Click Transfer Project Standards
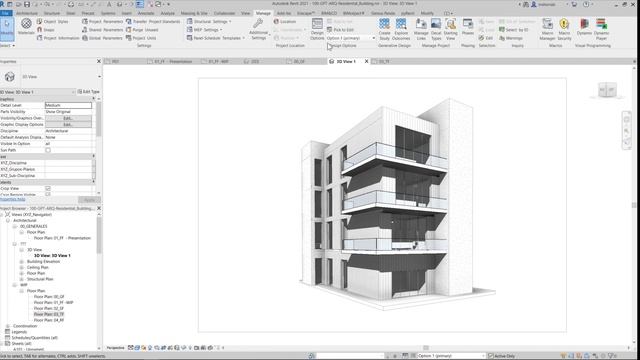The image size is (640, 360). coord(153,21)
